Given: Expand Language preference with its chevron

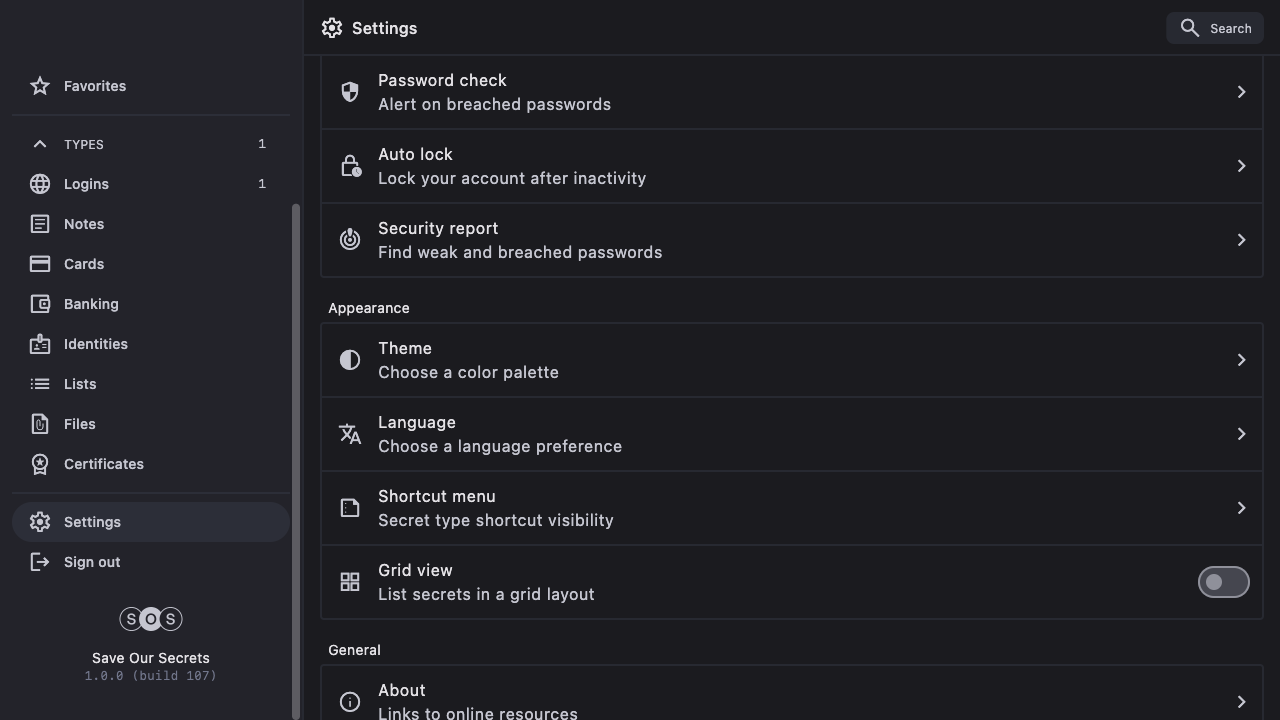Looking at the screenshot, I should point(1241,434).
